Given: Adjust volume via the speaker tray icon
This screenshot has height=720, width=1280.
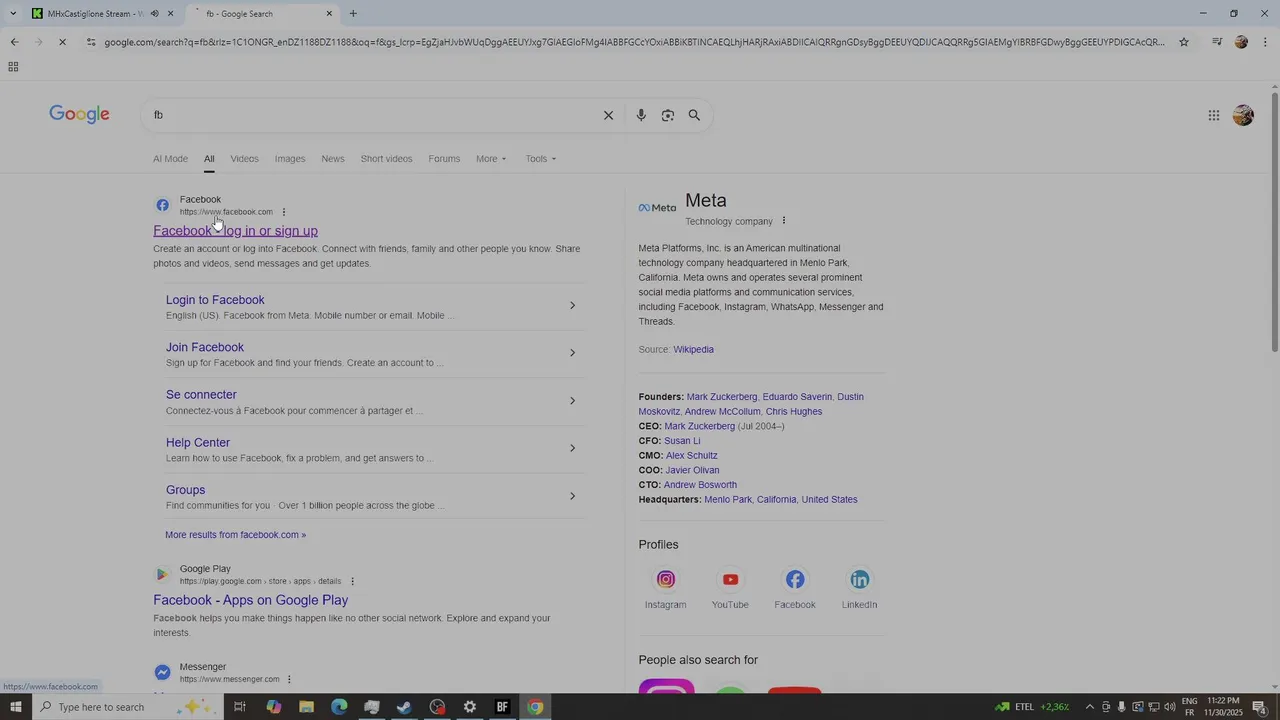Looking at the screenshot, I should tap(1170, 707).
